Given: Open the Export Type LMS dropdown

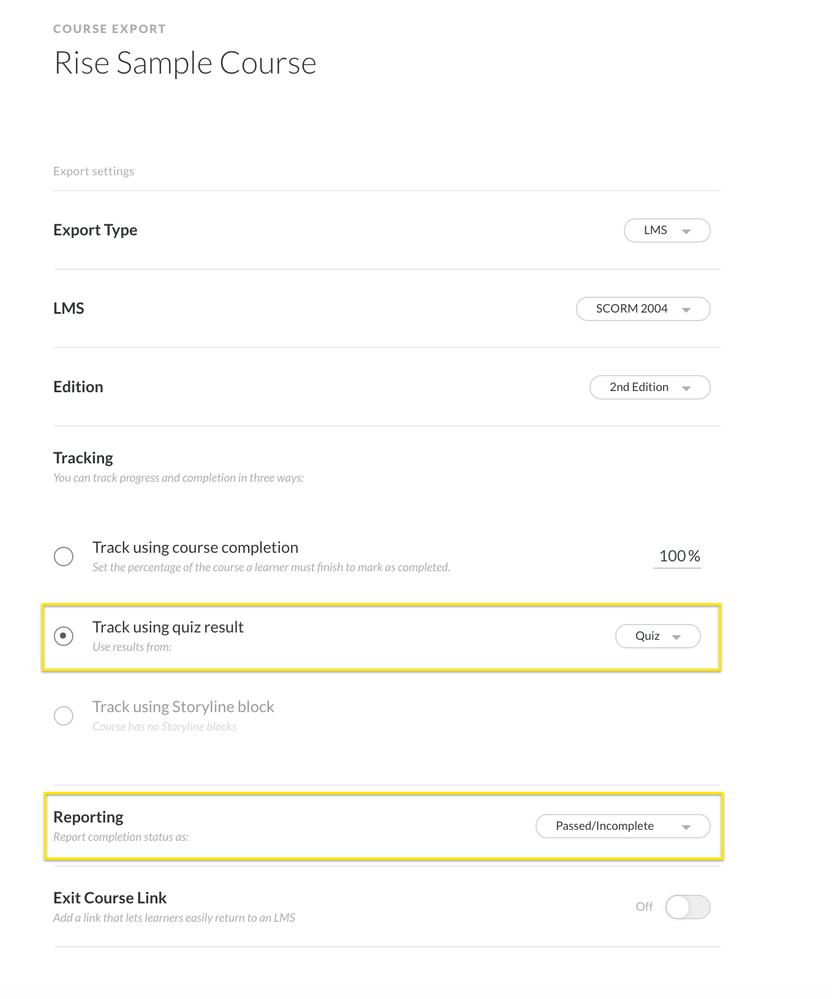Looking at the screenshot, I should pyautogui.click(x=666, y=230).
